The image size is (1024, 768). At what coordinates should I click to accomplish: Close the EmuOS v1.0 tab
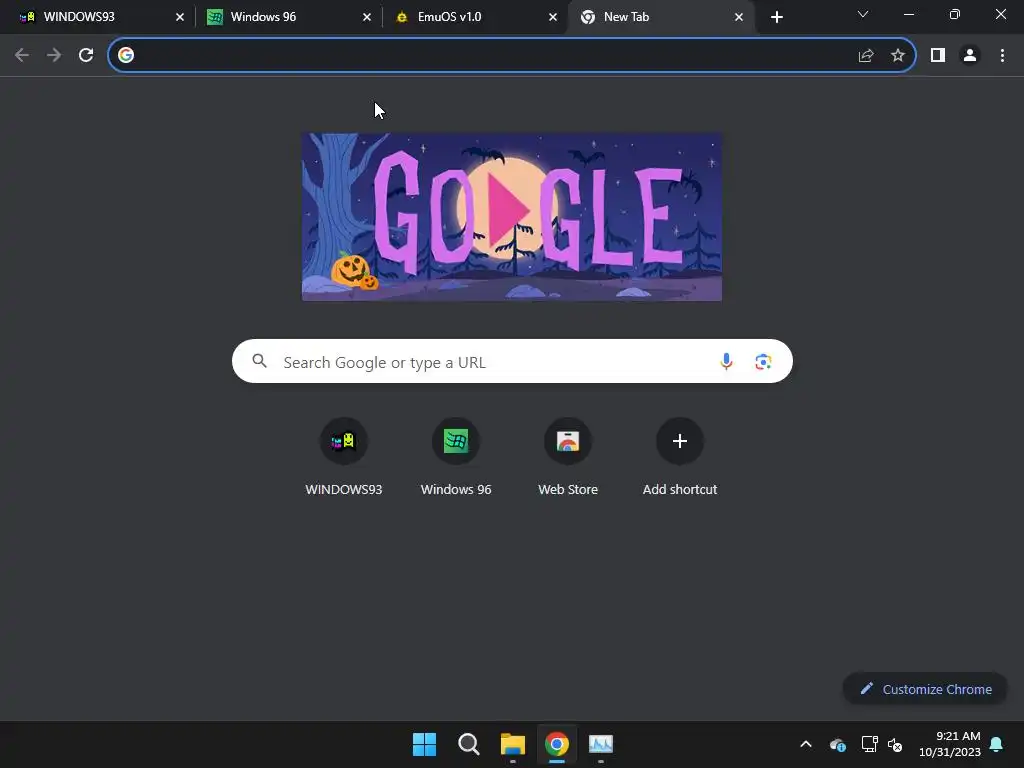[x=552, y=17]
